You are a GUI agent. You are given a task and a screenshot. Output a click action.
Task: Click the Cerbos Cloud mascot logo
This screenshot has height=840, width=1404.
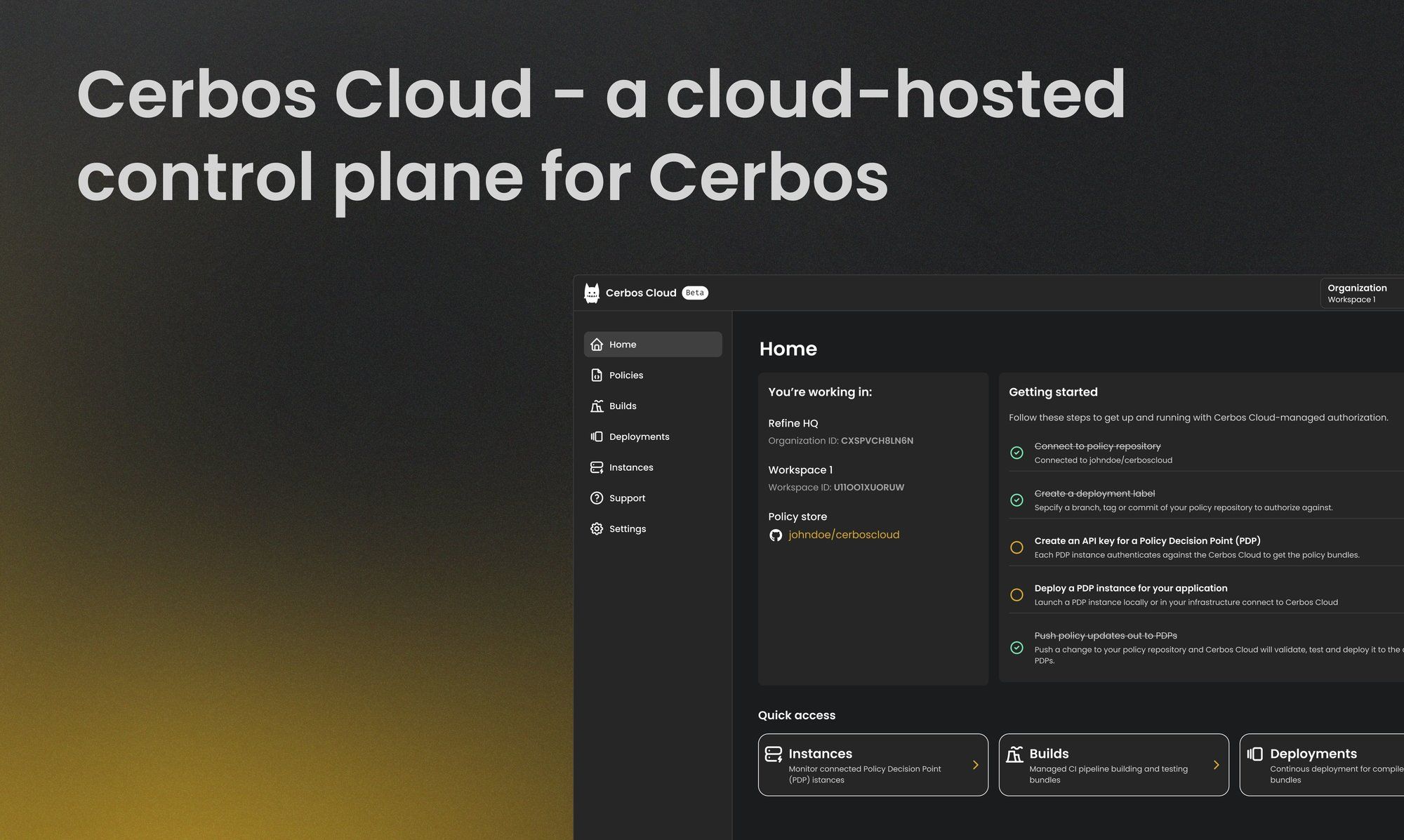(x=592, y=293)
